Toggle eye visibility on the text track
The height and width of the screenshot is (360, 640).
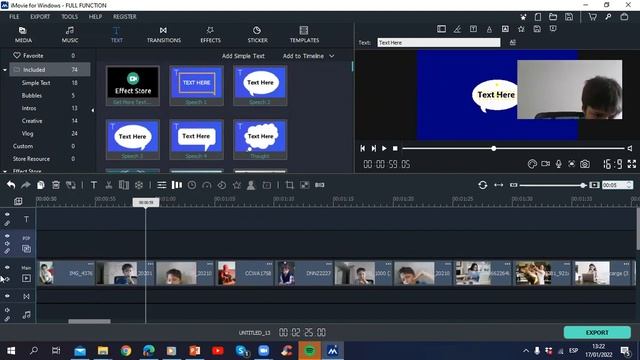click(7, 214)
